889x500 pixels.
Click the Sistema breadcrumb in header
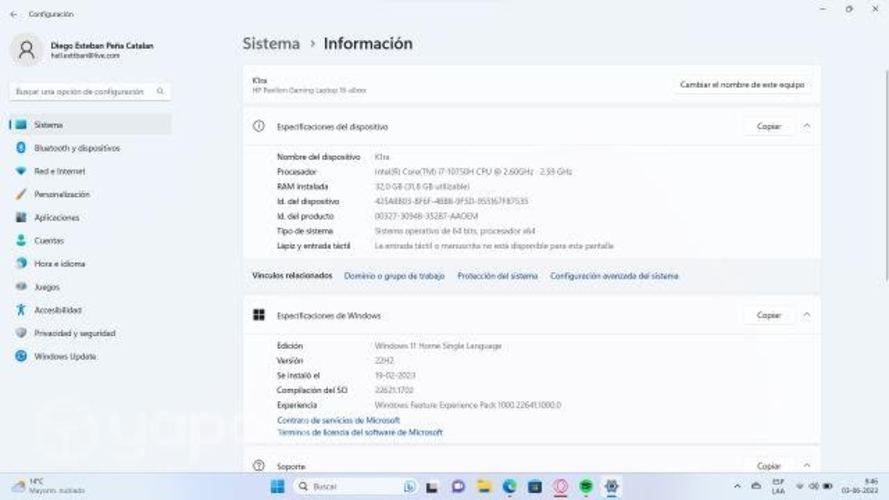pyautogui.click(x=271, y=44)
